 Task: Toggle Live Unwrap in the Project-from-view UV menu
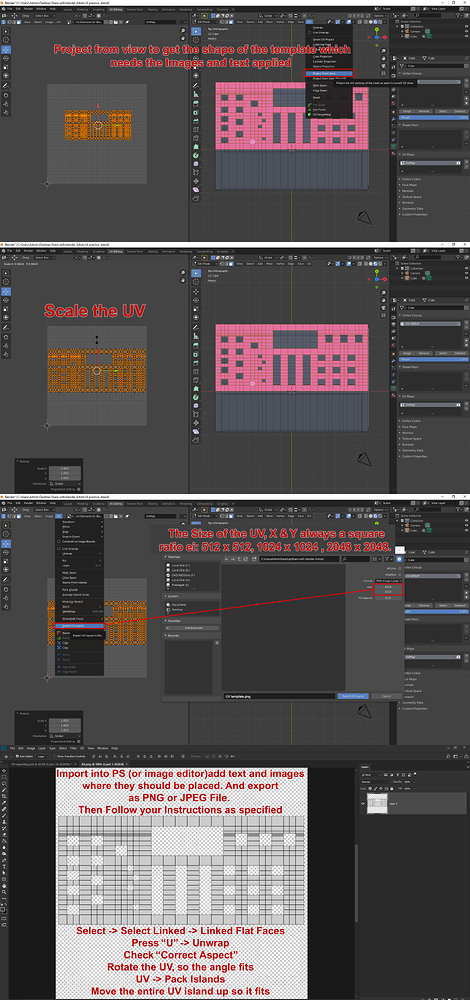coord(319,33)
